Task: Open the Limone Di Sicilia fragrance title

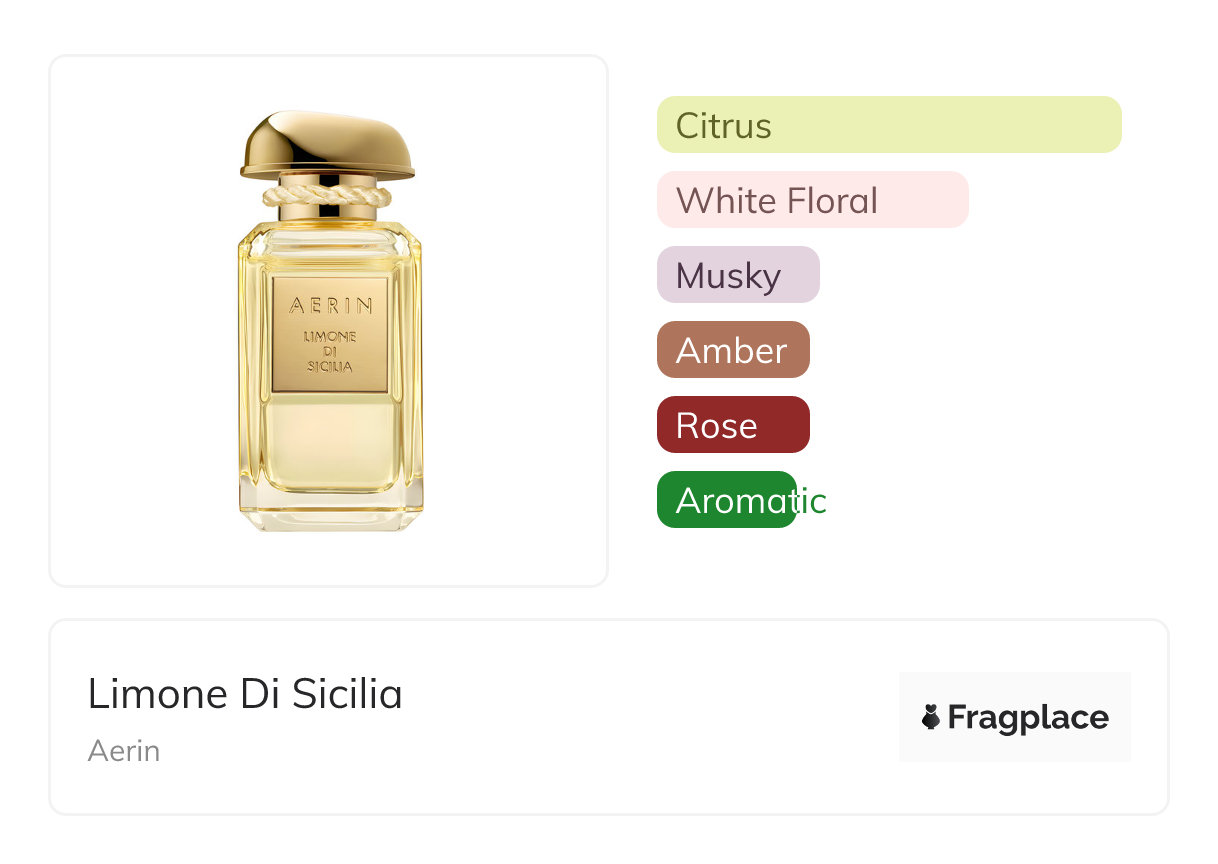Action: click(245, 694)
